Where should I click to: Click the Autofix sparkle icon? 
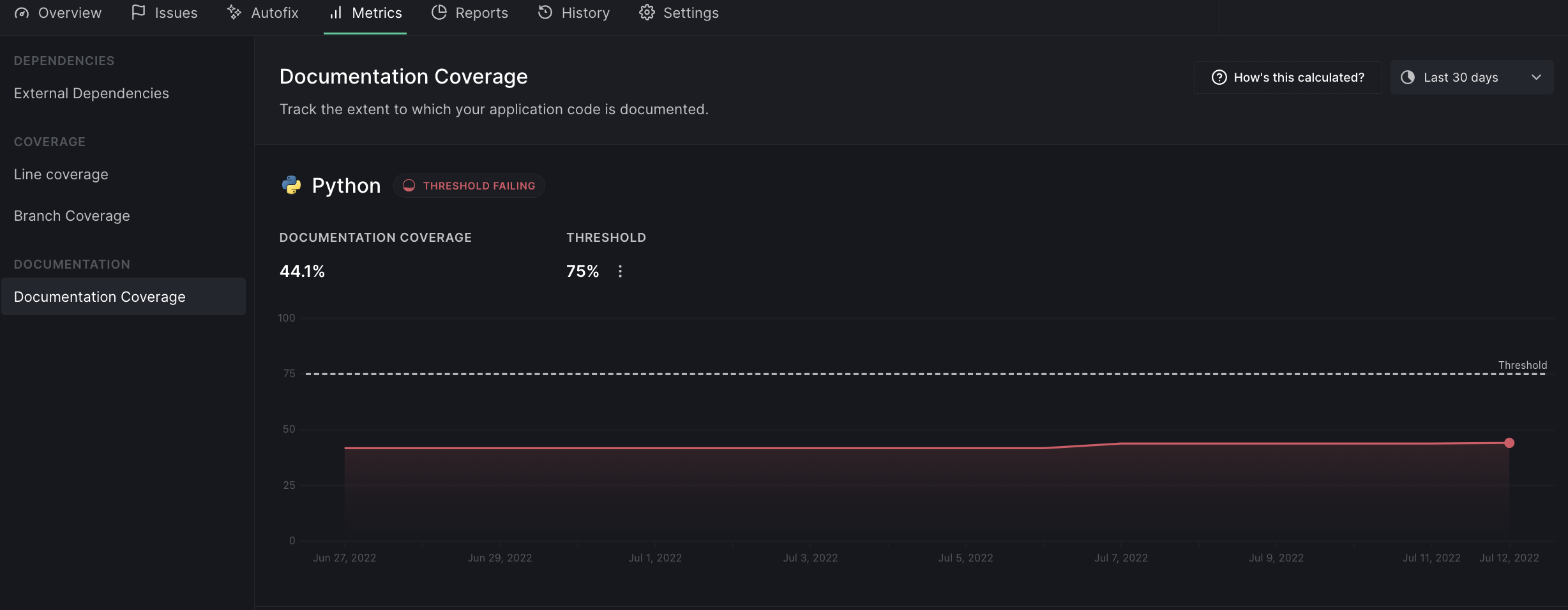point(233,11)
